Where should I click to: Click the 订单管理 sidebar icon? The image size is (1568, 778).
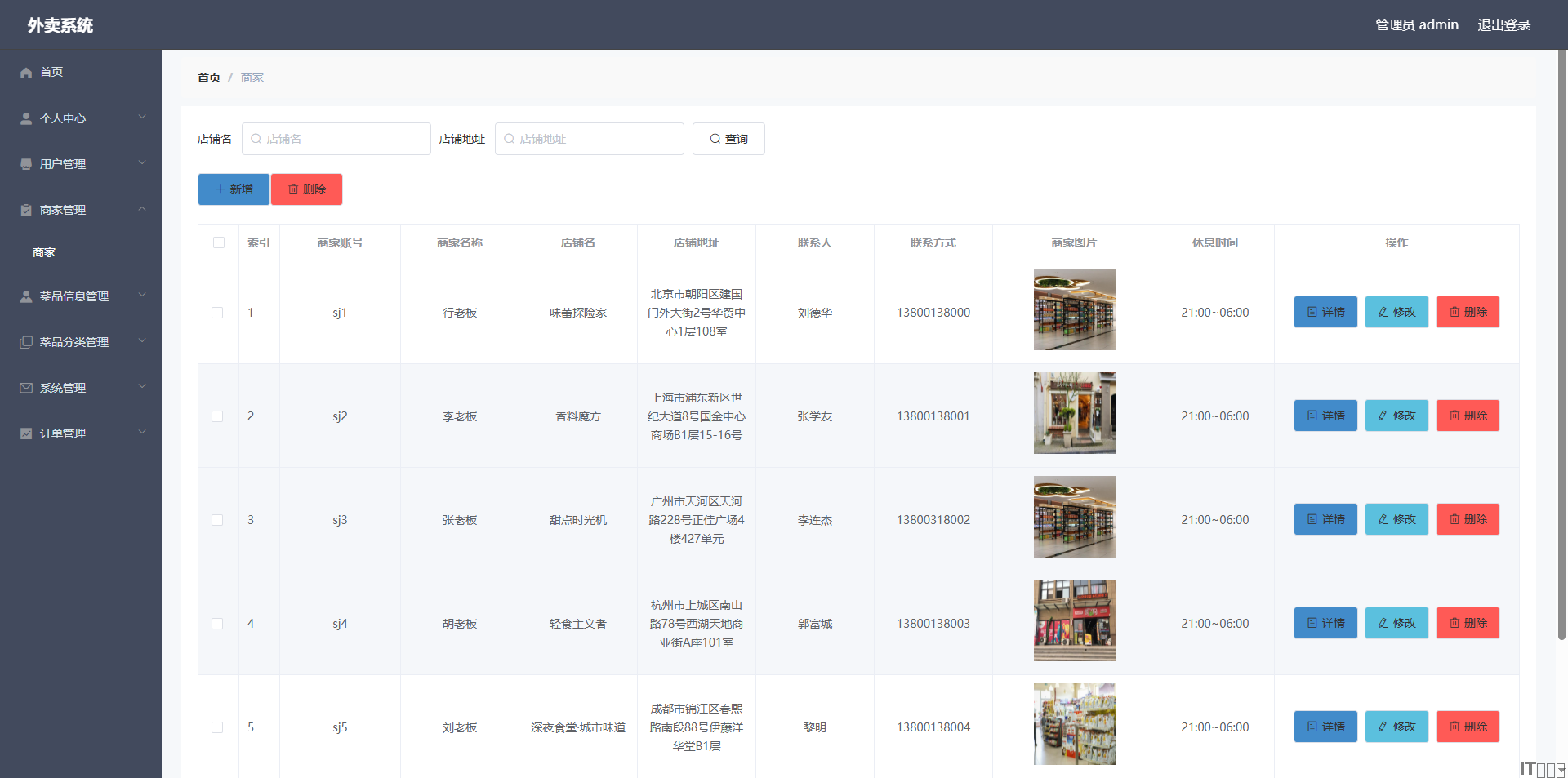coord(26,433)
